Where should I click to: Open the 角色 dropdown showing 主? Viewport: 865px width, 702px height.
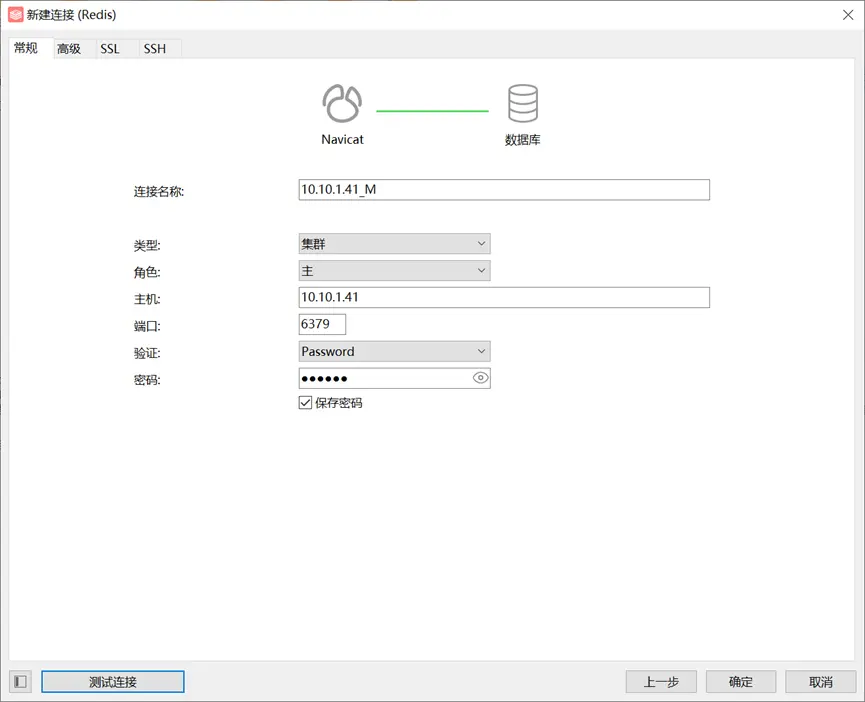pos(394,271)
